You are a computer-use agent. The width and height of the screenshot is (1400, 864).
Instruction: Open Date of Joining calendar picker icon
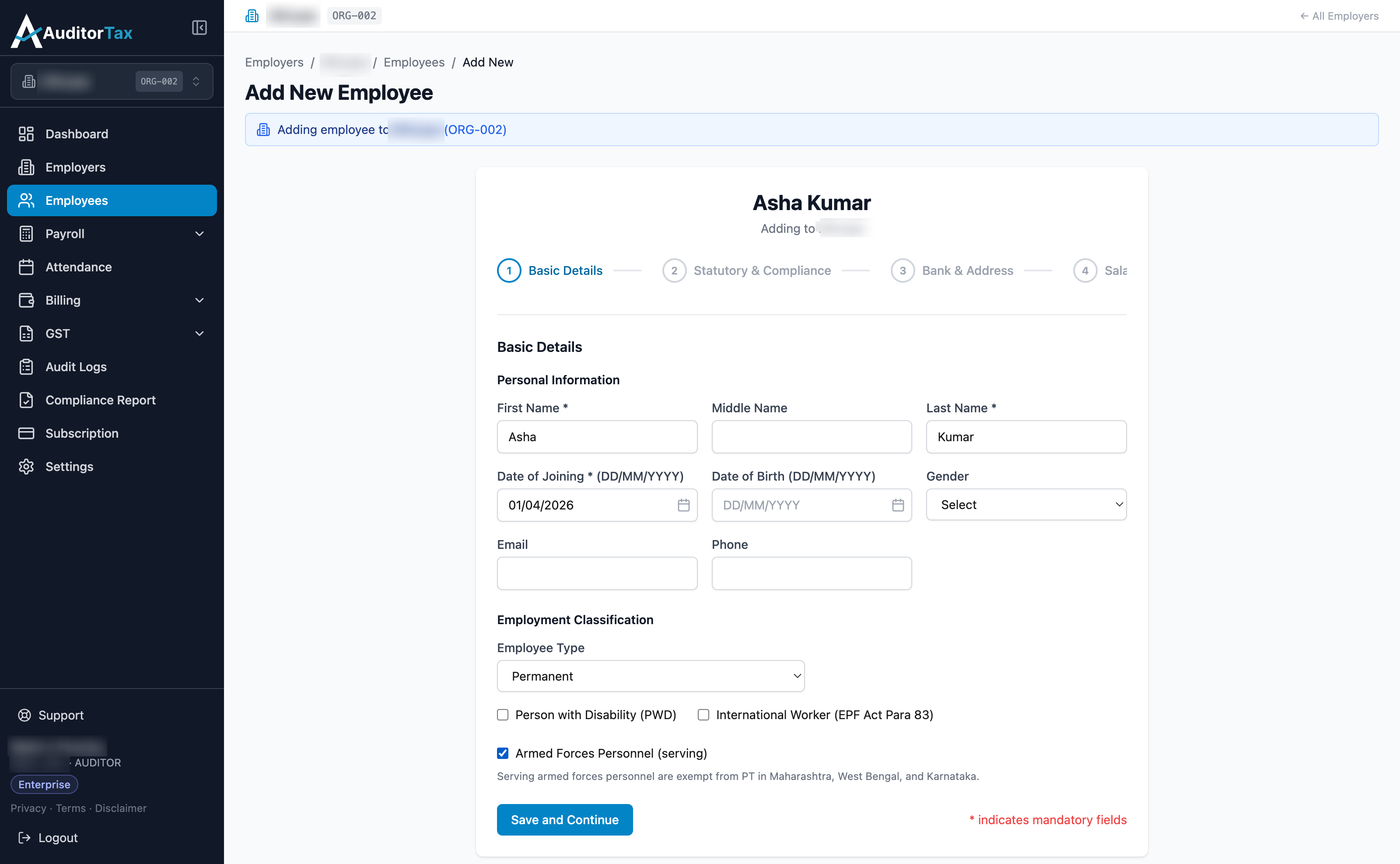pos(683,505)
